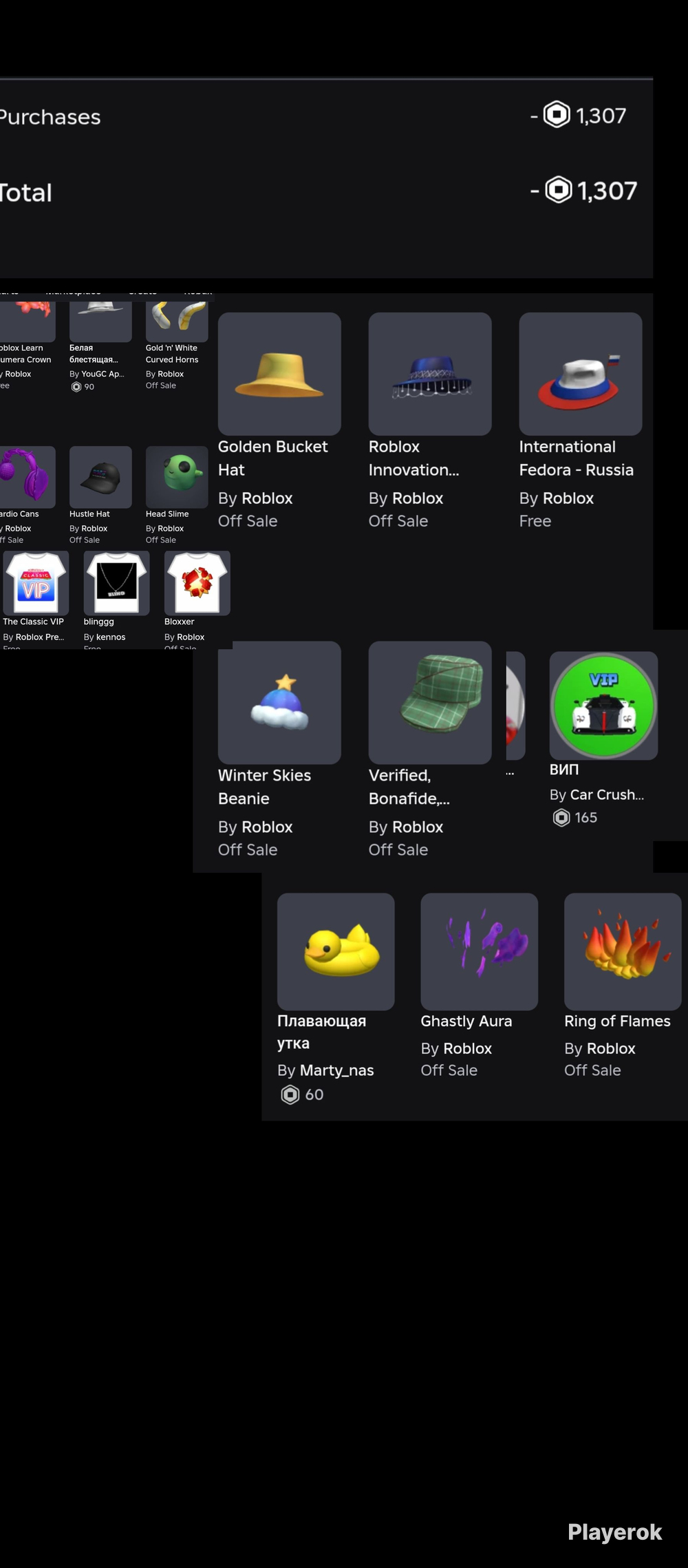The height and width of the screenshot is (1568, 688).
Task: Open the green plaid Verified Bonafide hat thumbnail
Action: point(430,703)
